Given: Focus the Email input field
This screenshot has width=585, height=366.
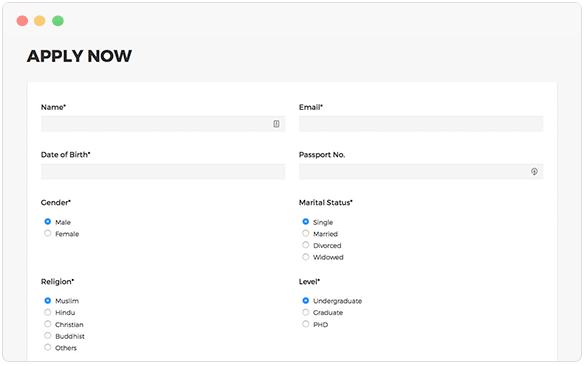Looking at the screenshot, I should (x=421, y=124).
